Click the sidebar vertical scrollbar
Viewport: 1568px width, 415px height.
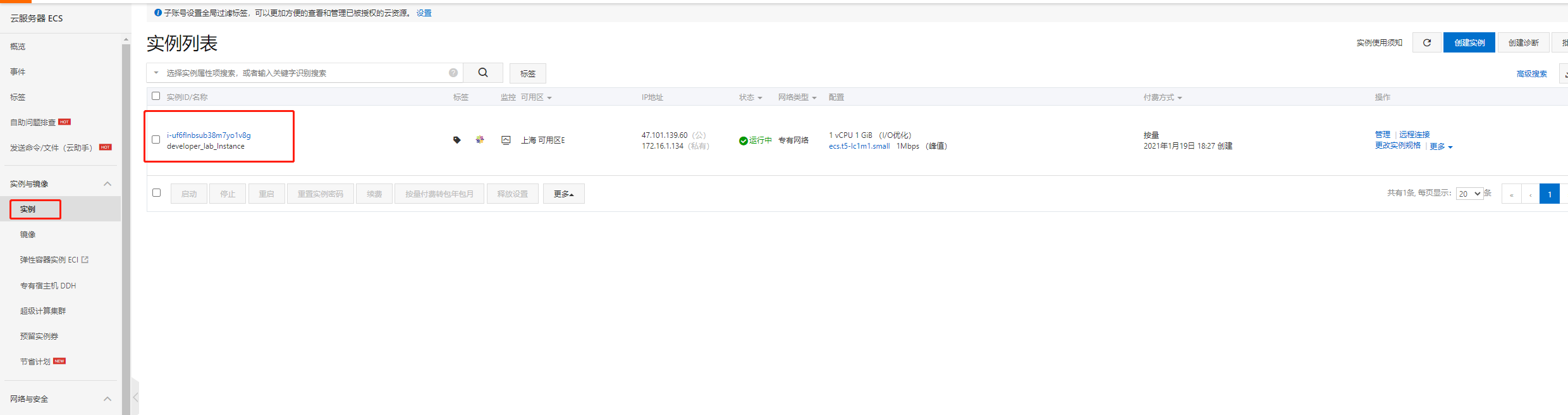pos(126,221)
